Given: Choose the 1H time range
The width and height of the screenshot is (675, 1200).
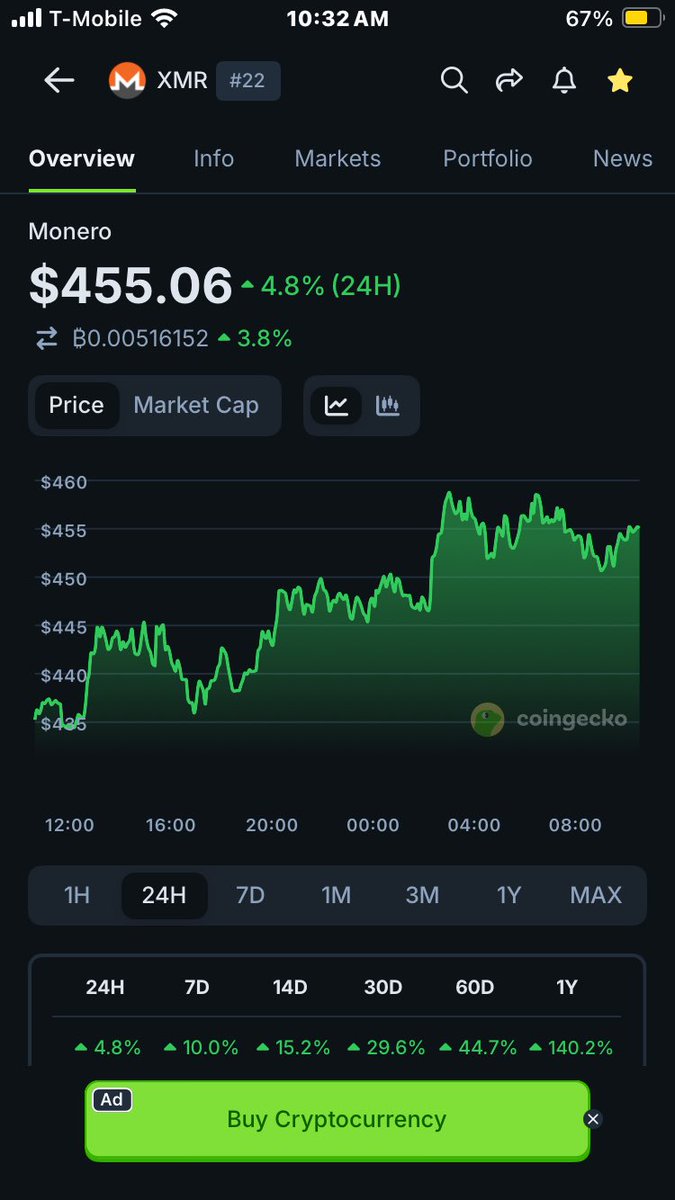Looking at the screenshot, I should (77, 895).
